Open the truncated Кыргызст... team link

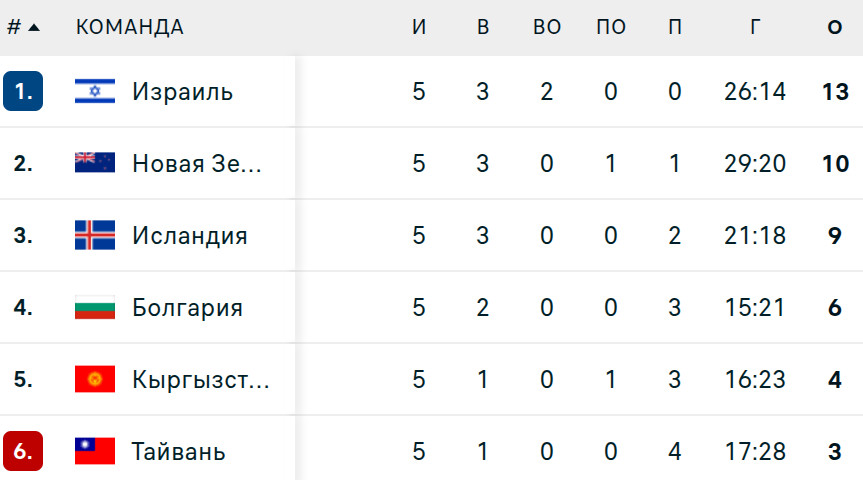point(200,380)
